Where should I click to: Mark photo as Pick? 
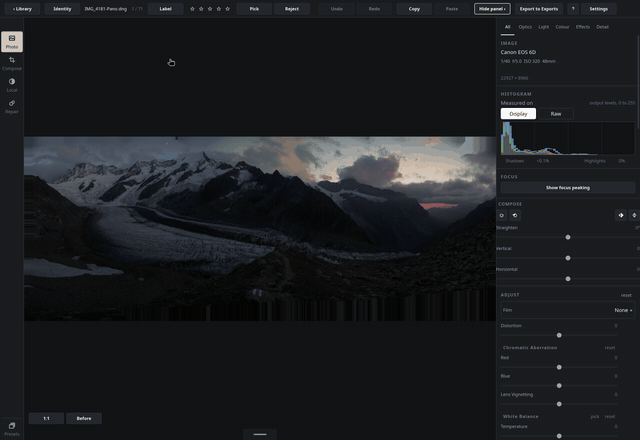[254, 9]
